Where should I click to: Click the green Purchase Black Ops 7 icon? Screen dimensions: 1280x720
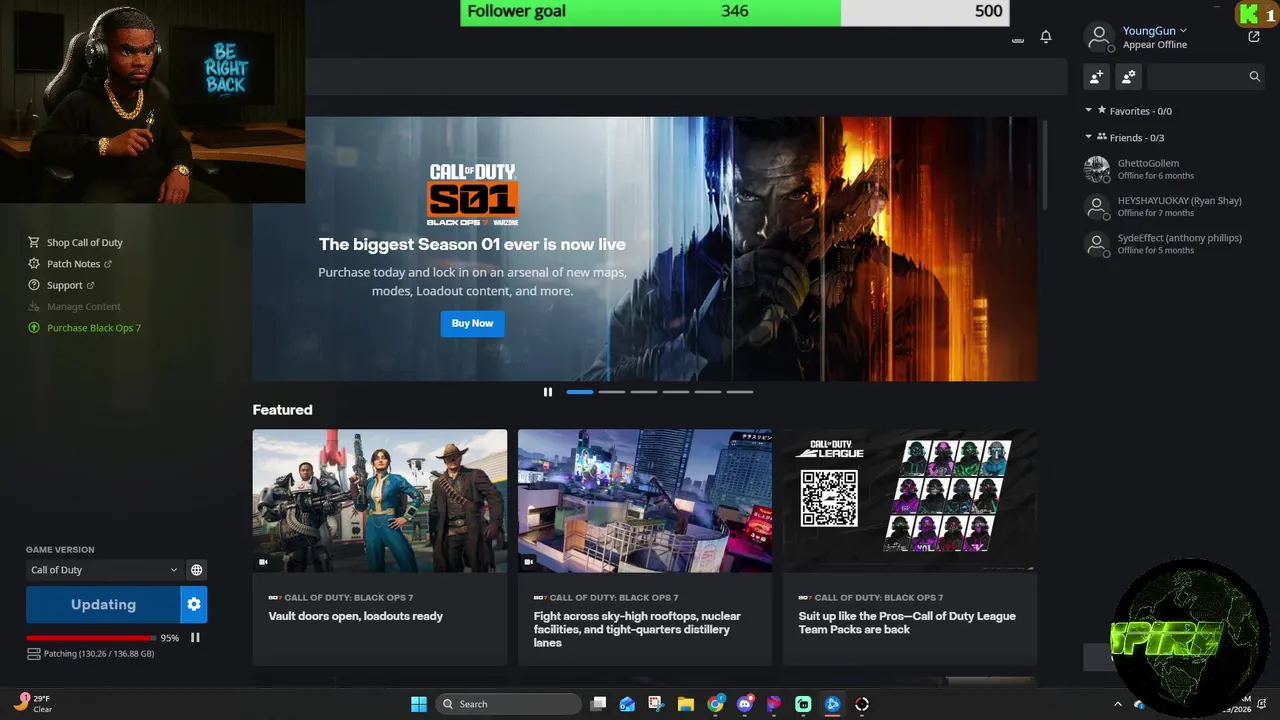pyautogui.click(x=34, y=328)
